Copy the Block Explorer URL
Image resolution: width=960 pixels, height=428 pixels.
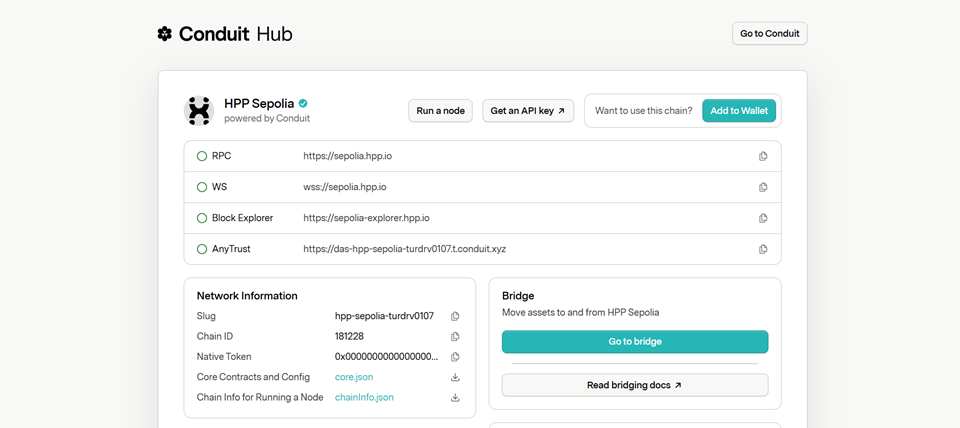763,218
